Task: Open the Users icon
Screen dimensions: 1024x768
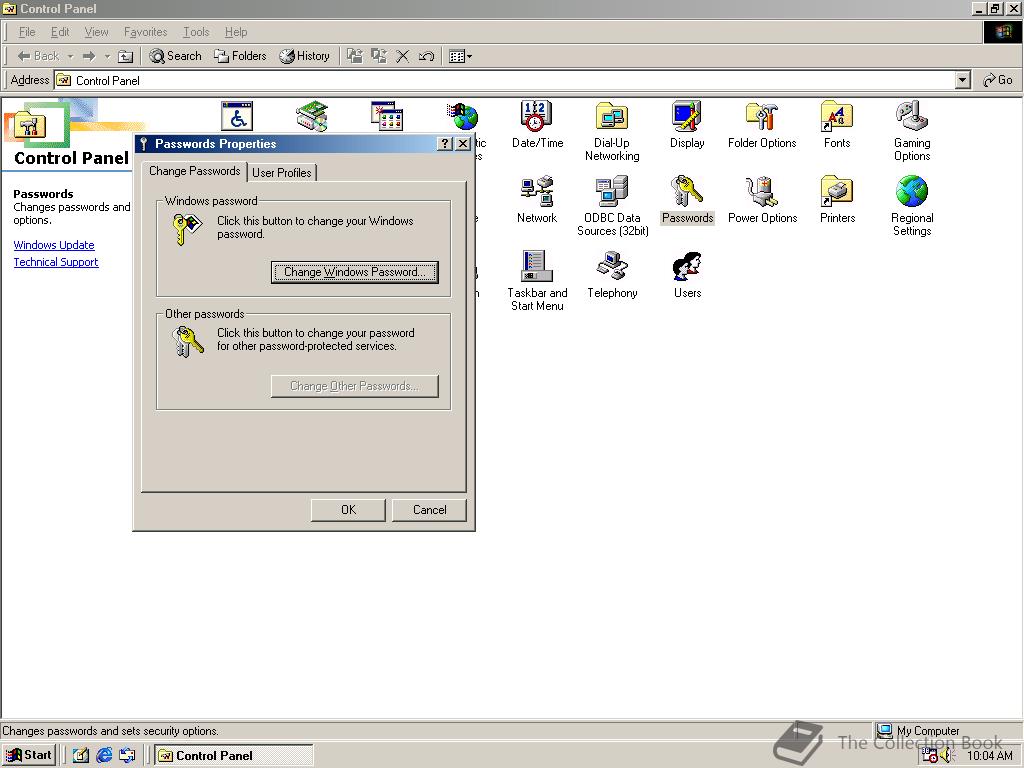Action: [687, 274]
